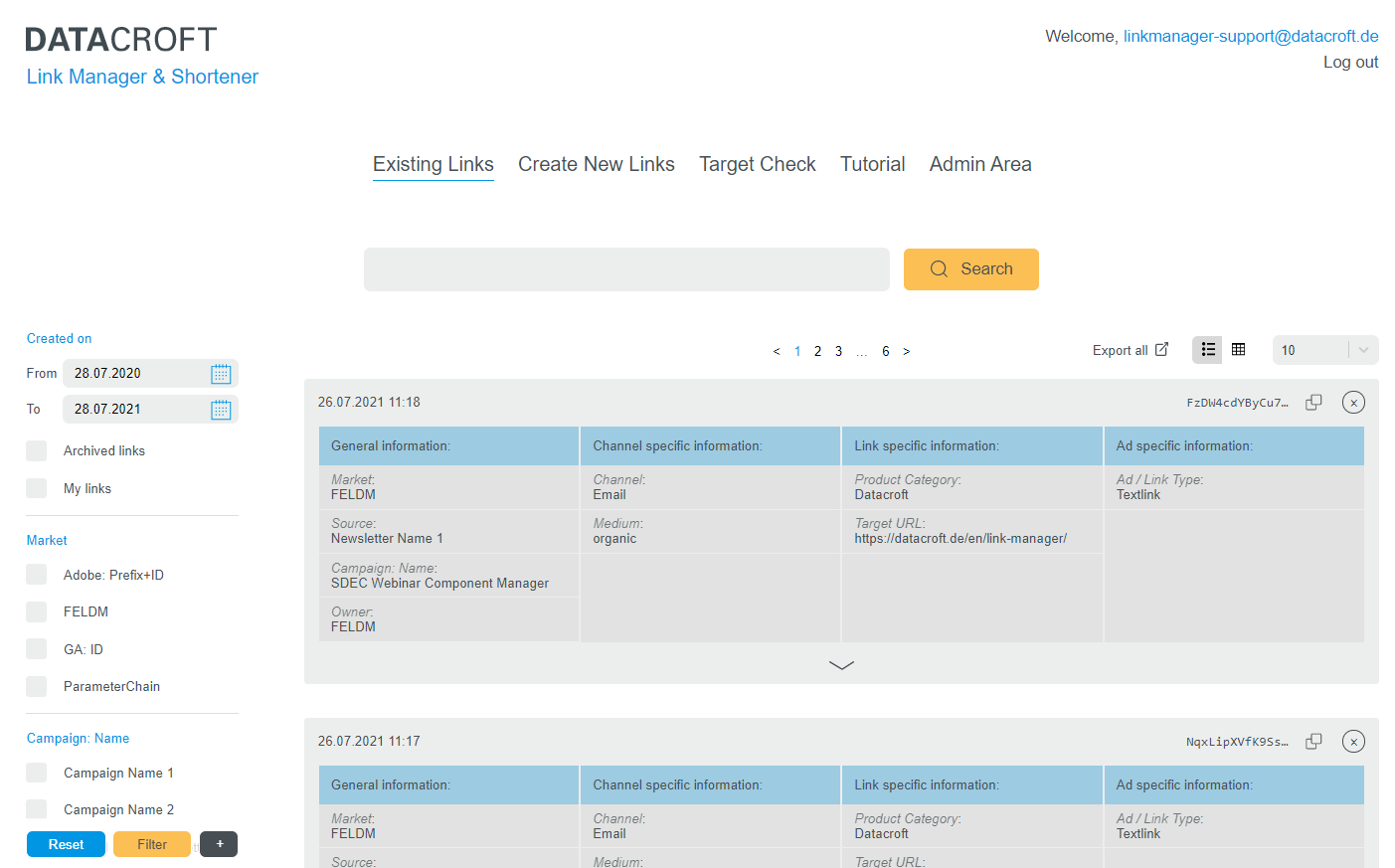1395x868 pixels.
Task: Open the Create New Links tab
Action: tap(597, 165)
